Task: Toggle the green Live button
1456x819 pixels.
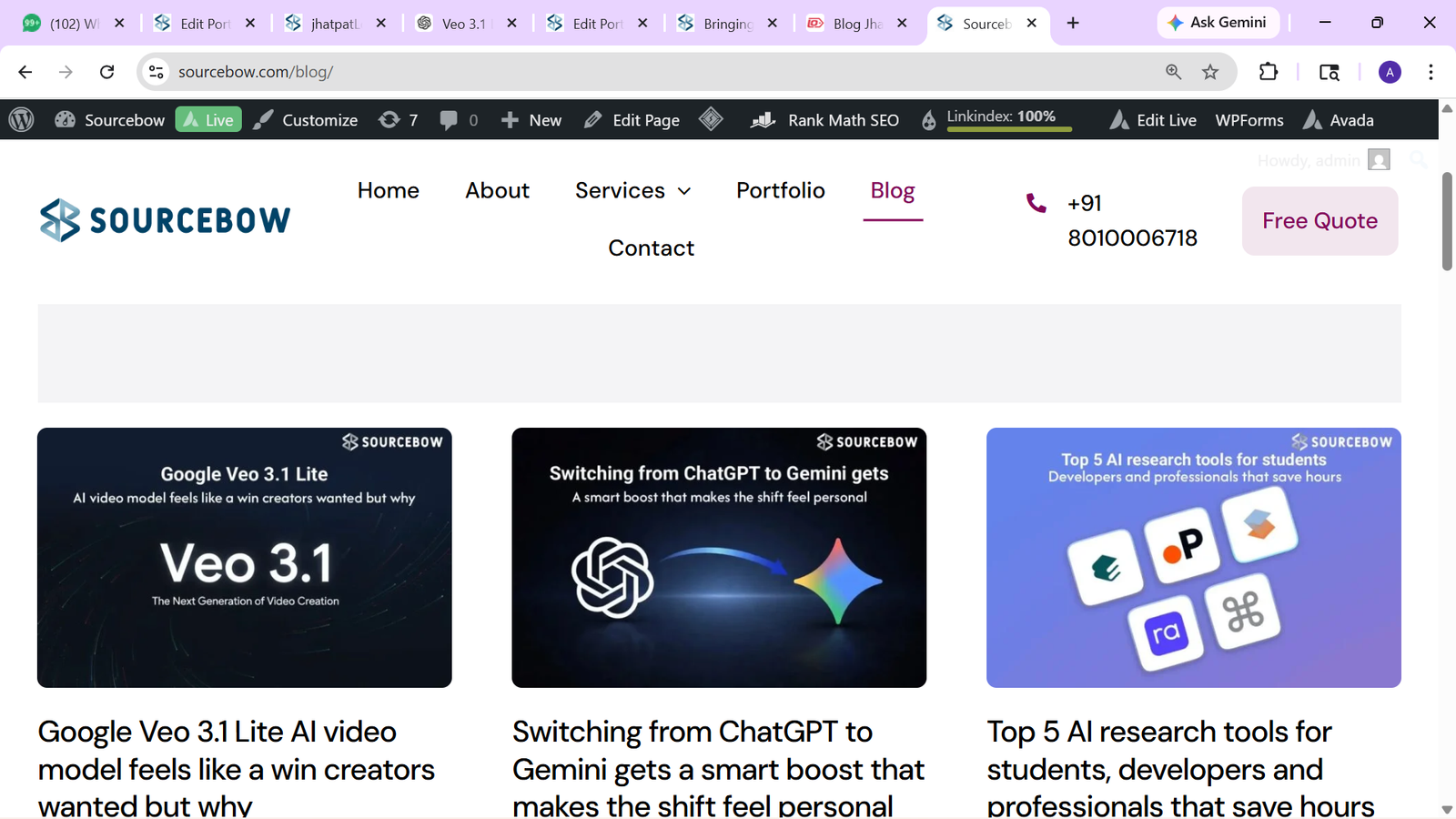Action: (208, 120)
